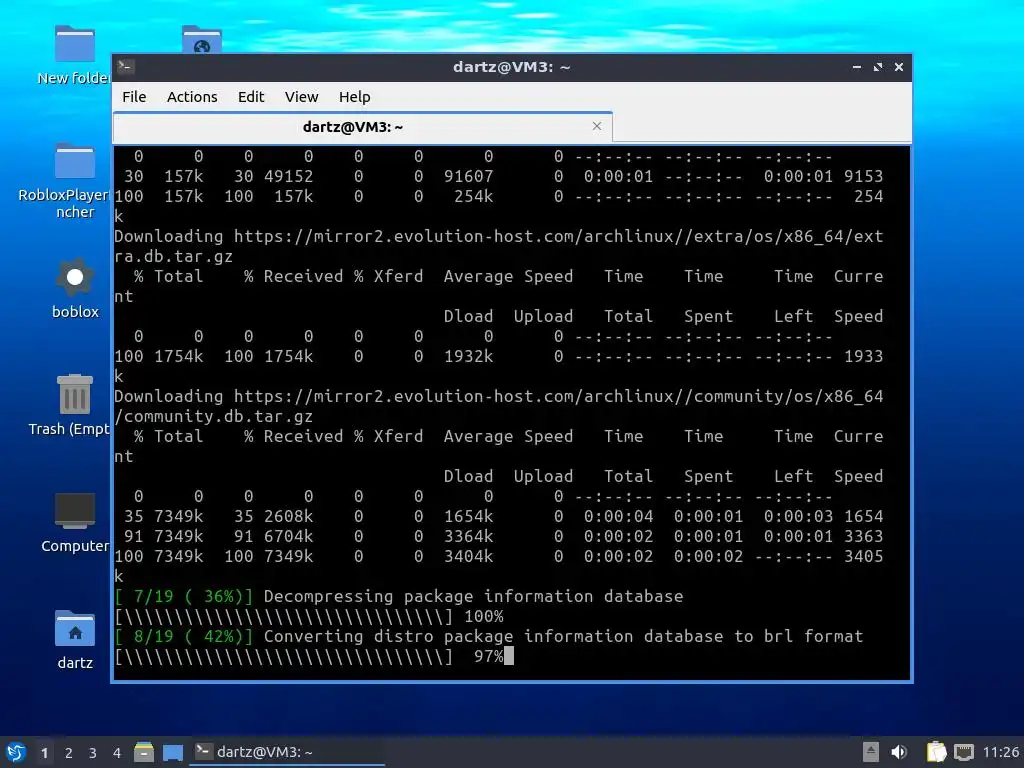Screen dimensions: 1024x768
Task: Switch to virtual desktop 2
Action: click(69, 753)
